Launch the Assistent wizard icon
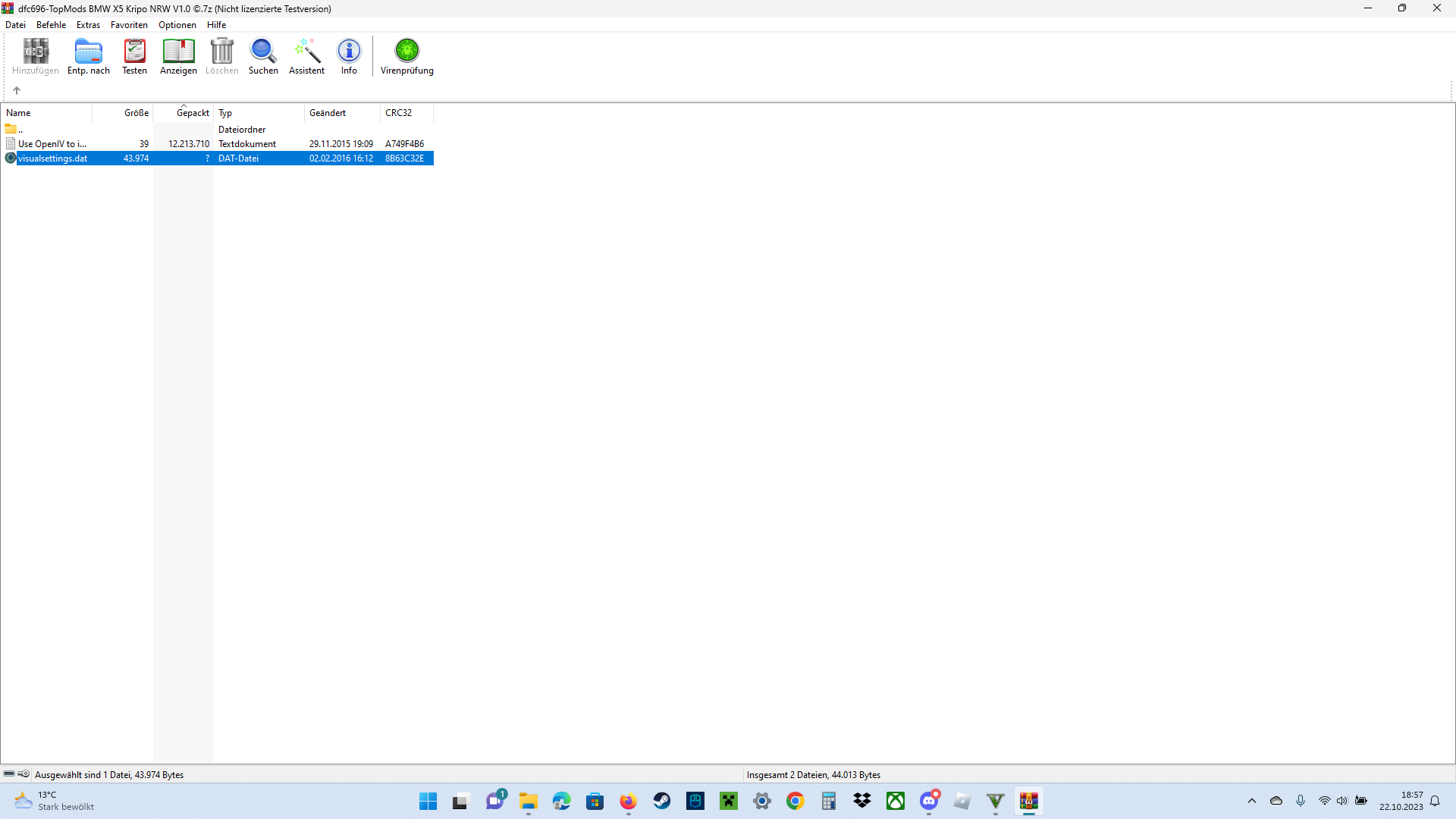Image resolution: width=1456 pixels, height=819 pixels. coord(306,57)
